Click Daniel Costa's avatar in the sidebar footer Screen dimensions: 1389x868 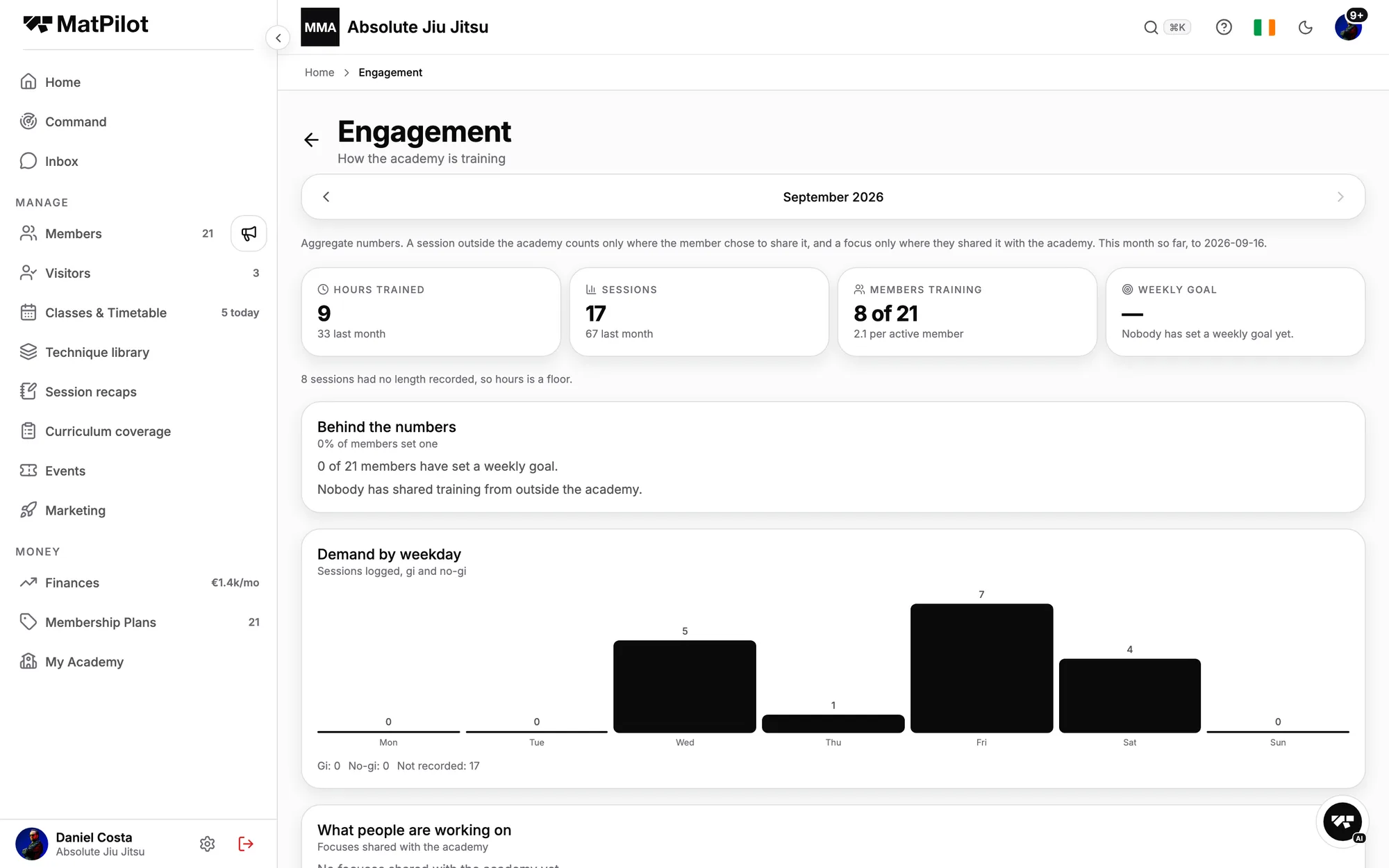32,844
